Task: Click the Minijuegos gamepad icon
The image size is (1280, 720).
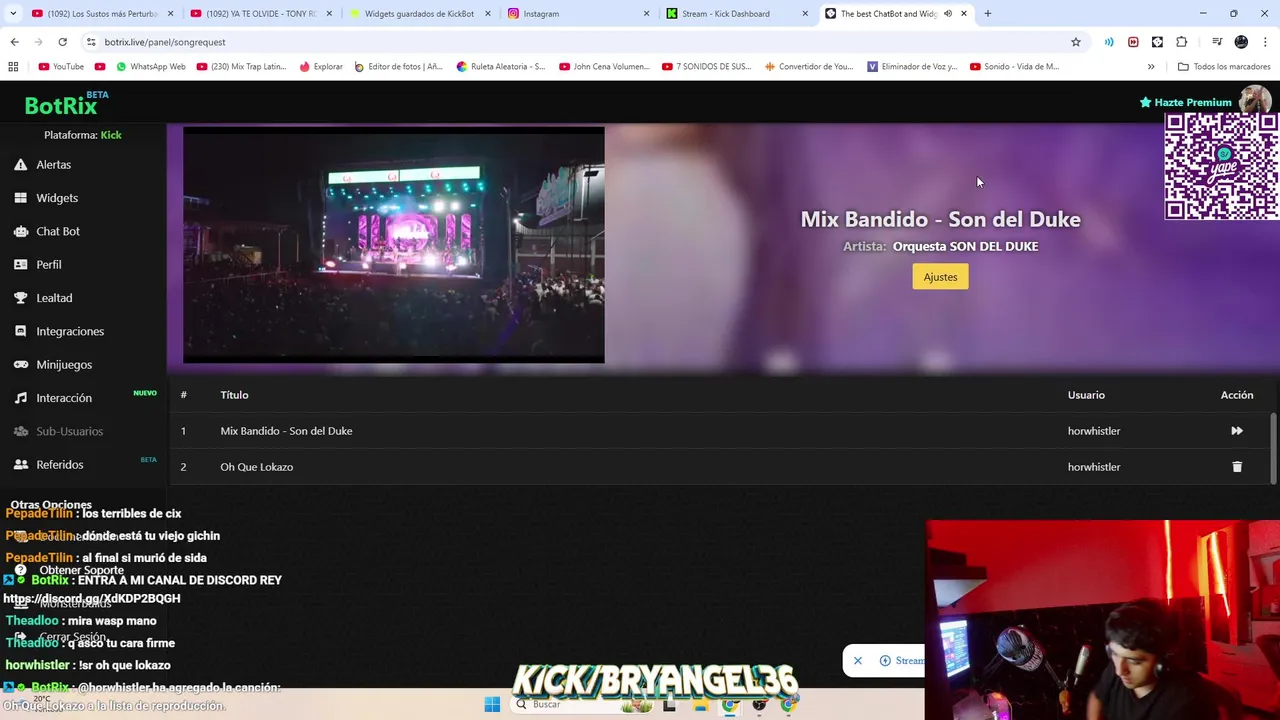Action: (x=20, y=365)
